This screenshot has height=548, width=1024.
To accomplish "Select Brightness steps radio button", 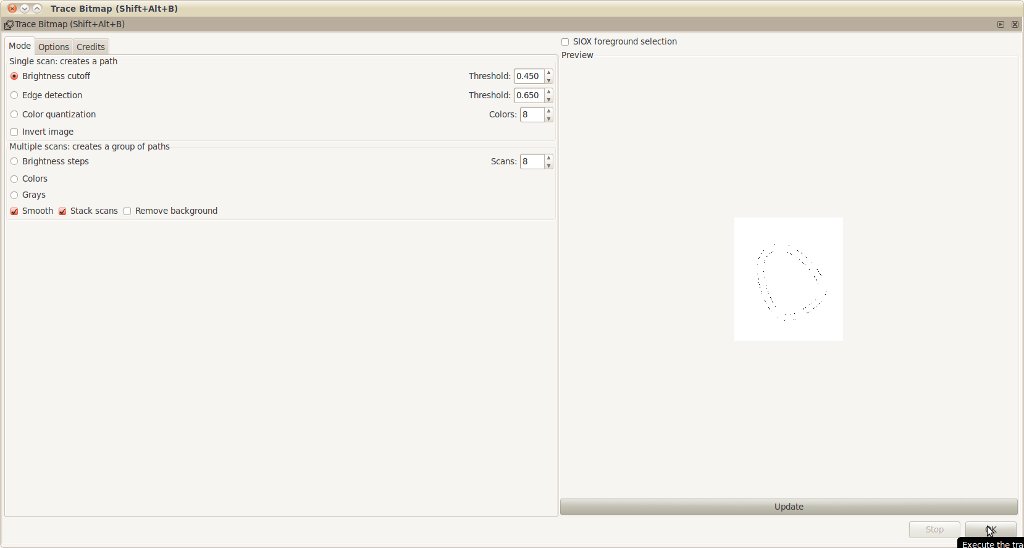I will click(14, 161).
